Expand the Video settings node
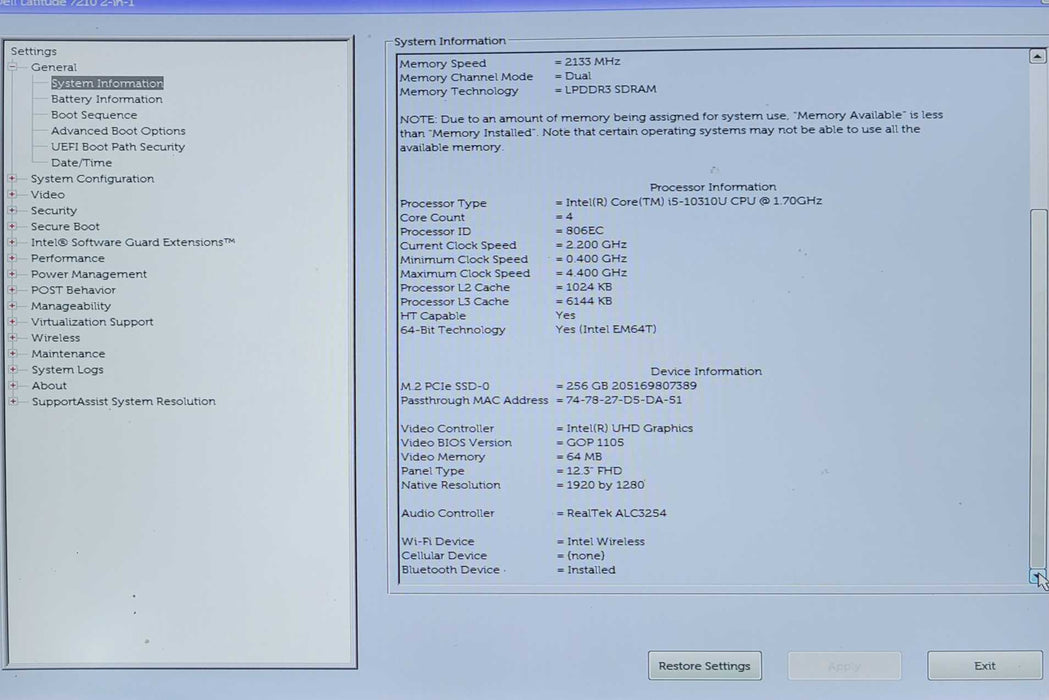Screen dimensions: 1049x700 pos(12,195)
